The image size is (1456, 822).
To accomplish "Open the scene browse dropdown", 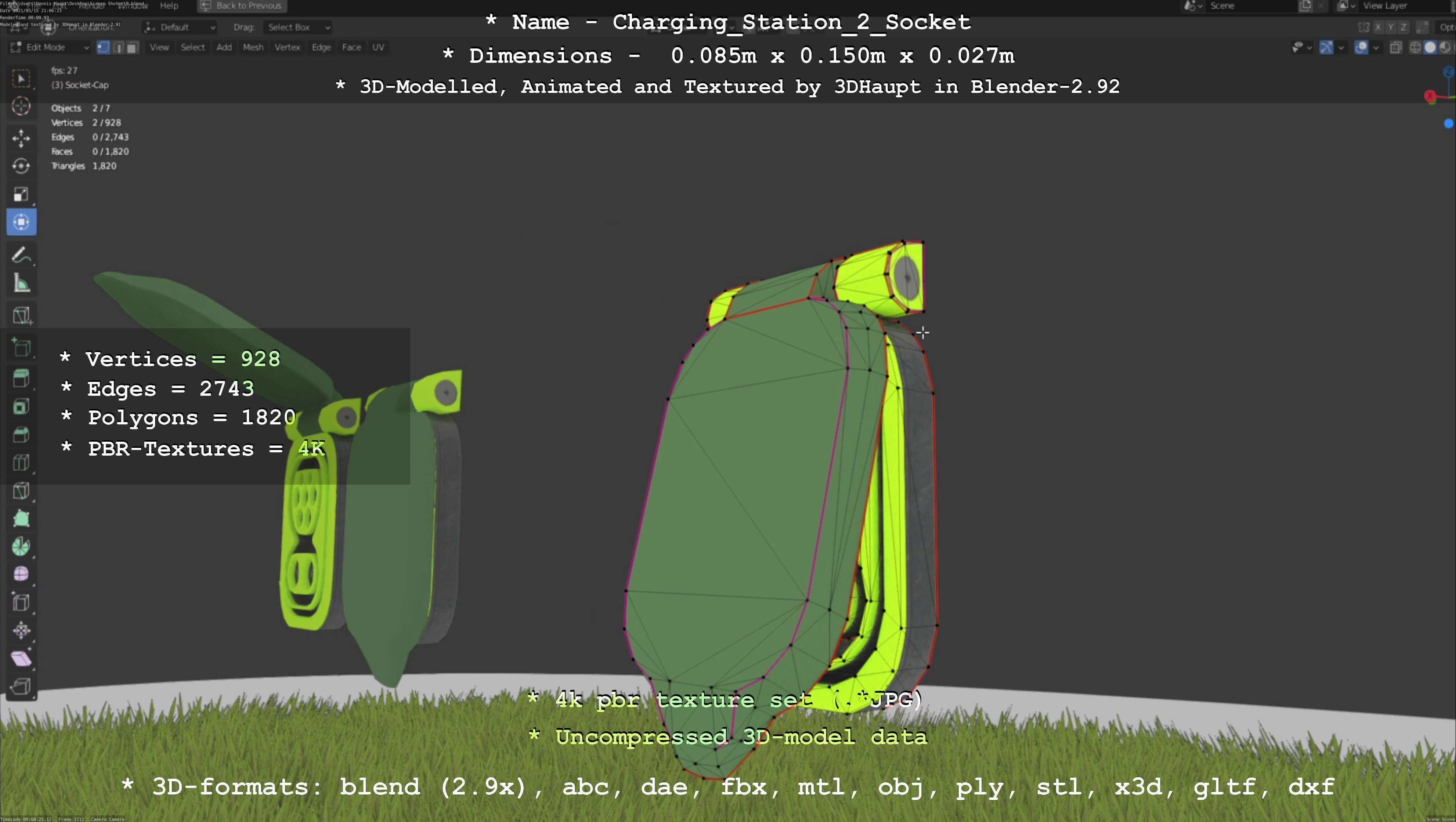I will [x=1193, y=6].
